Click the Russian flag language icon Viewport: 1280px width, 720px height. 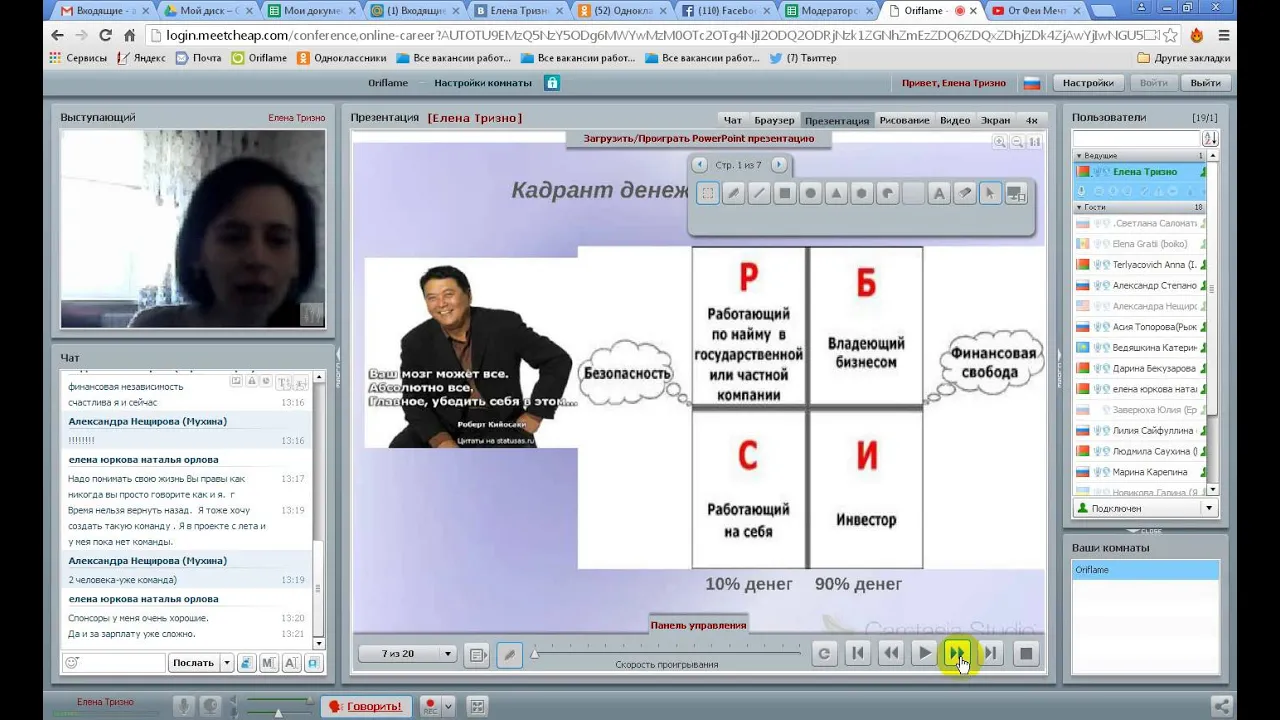point(1032,84)
